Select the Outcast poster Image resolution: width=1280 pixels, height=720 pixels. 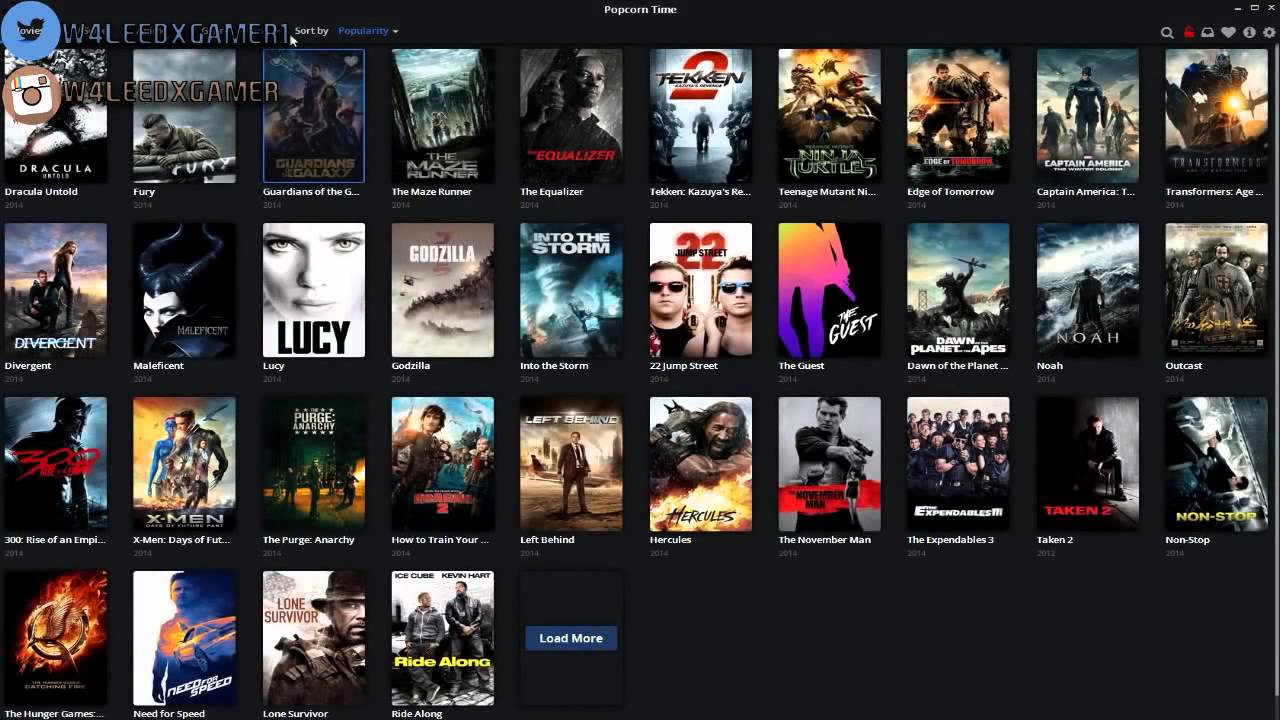(x=1217, y=290)
